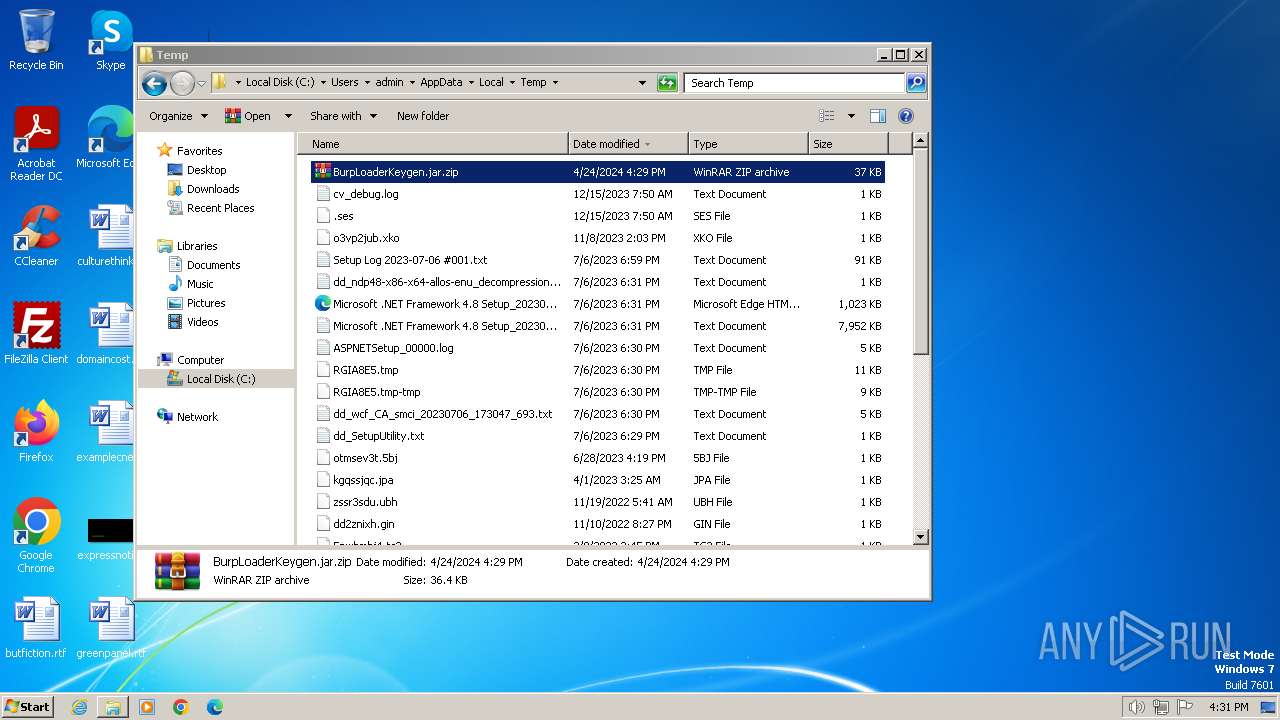This screenshot has width=1280, height=720.
Task: Select Computer in navigation pane
Action: pyautogui.click(x=200, y=360)
